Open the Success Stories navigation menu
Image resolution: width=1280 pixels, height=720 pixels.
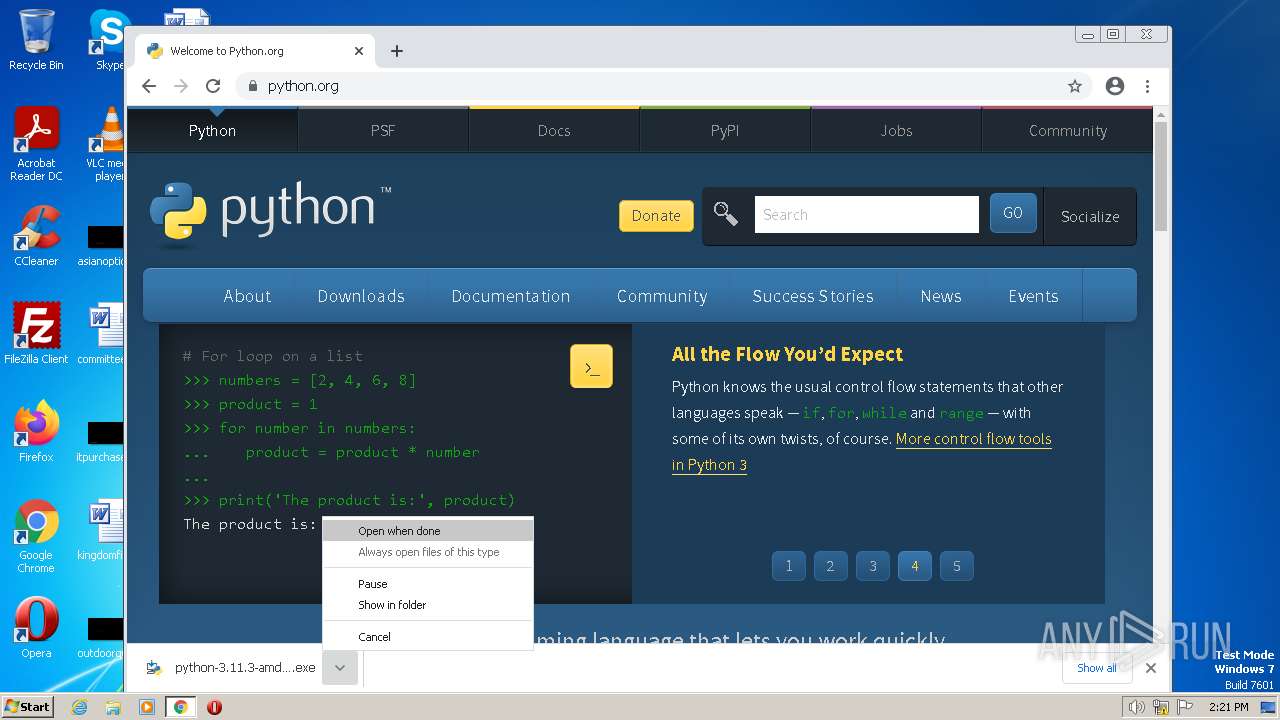(x=813, y=296)
